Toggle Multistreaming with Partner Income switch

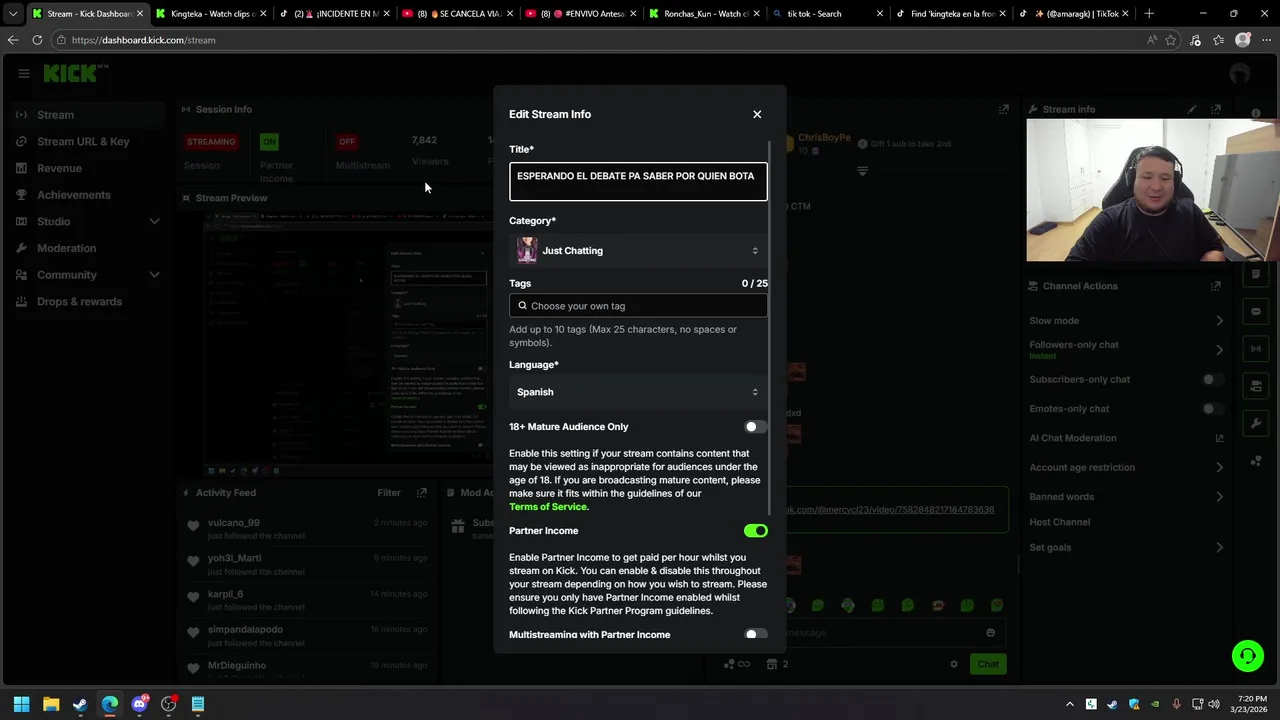point(756,635)
